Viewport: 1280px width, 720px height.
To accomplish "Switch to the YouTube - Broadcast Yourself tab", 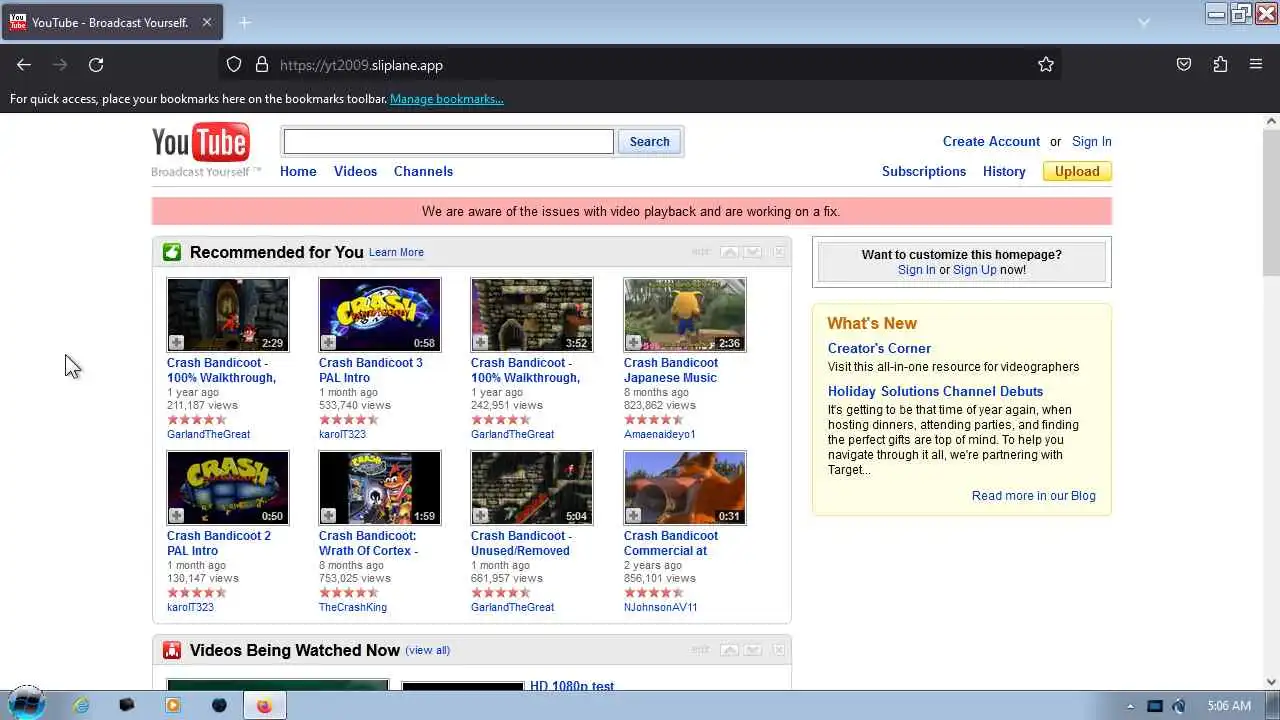I will [111, 22].
